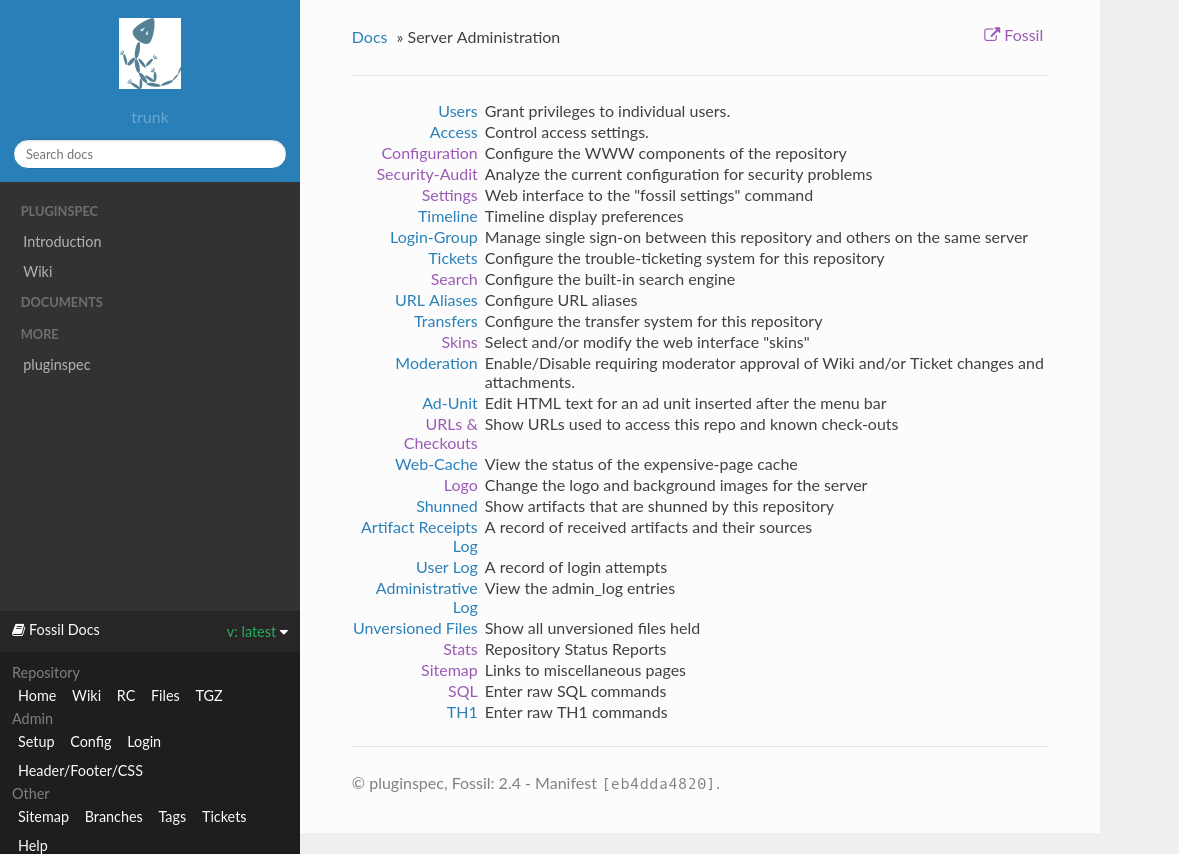
Task: Open the Users administration link
Action: click(x=457, y=112)
